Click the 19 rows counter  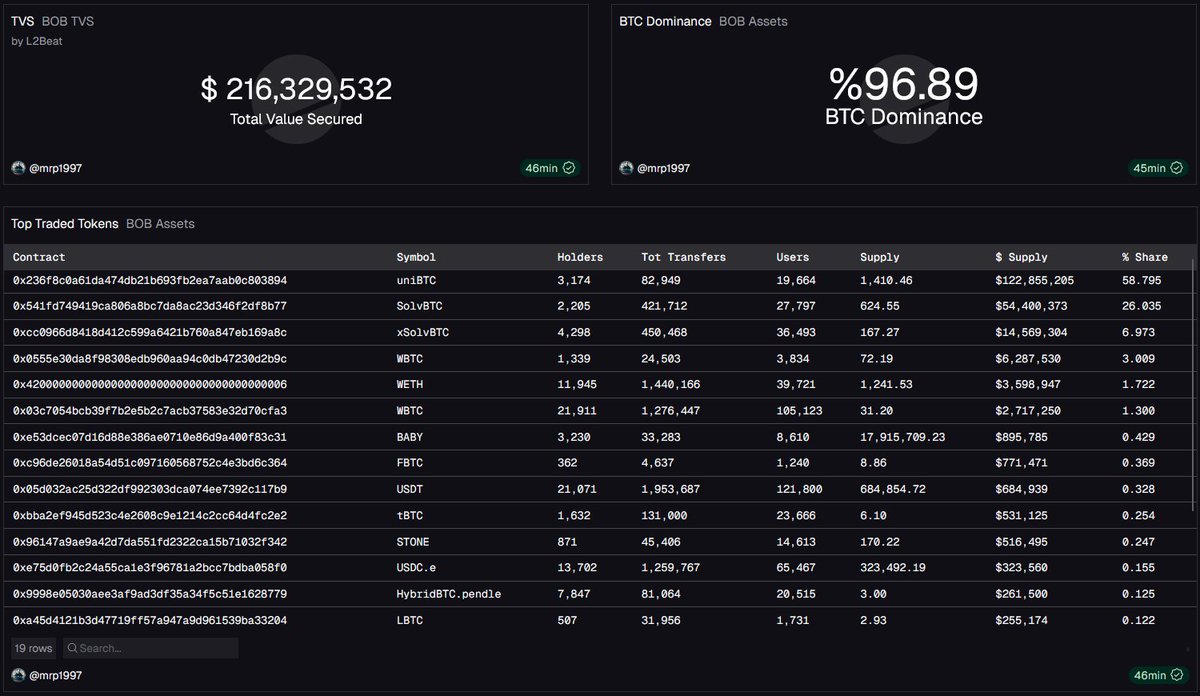click(x=34, y=648)
